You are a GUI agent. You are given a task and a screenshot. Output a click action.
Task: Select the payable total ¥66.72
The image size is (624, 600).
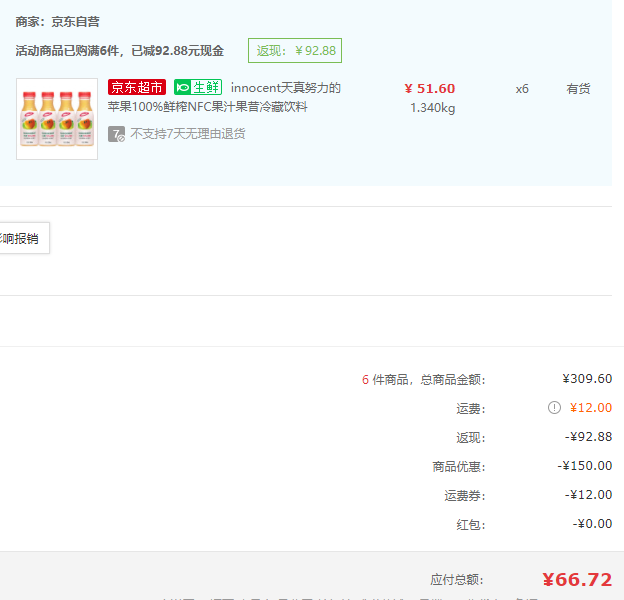pos(577,580)
